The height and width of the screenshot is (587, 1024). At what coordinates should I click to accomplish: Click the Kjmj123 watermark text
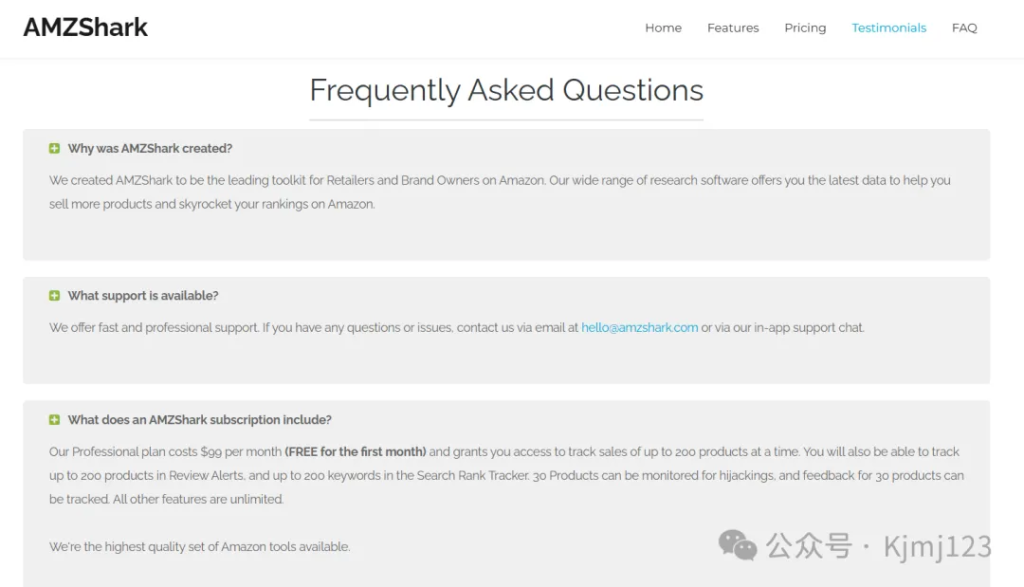(x=936, y=547)
